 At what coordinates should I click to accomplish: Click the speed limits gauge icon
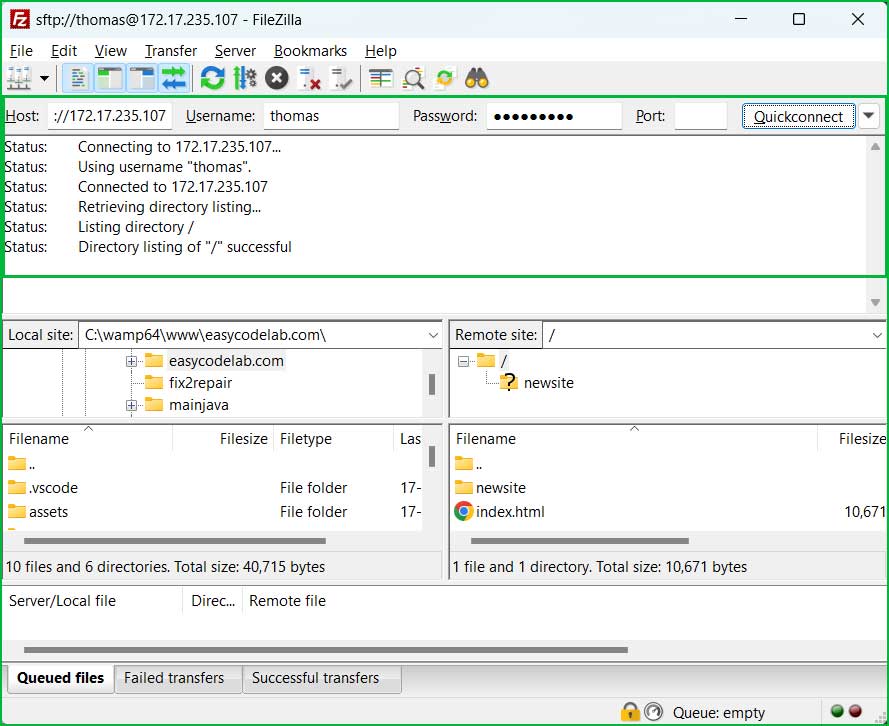[654, 711]
